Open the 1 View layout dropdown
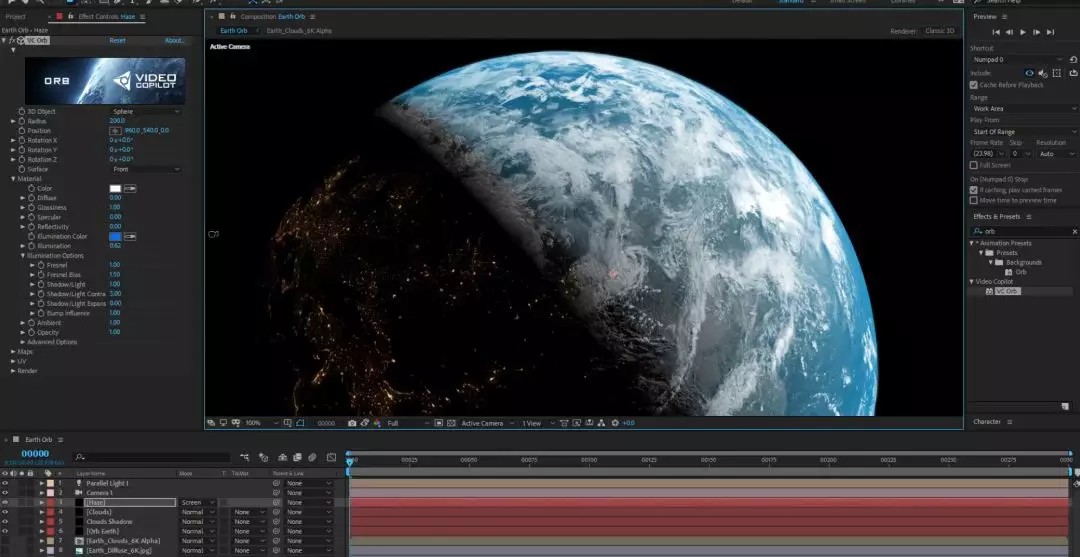This screenshot has width=1080, height=557. click(539, 423)
